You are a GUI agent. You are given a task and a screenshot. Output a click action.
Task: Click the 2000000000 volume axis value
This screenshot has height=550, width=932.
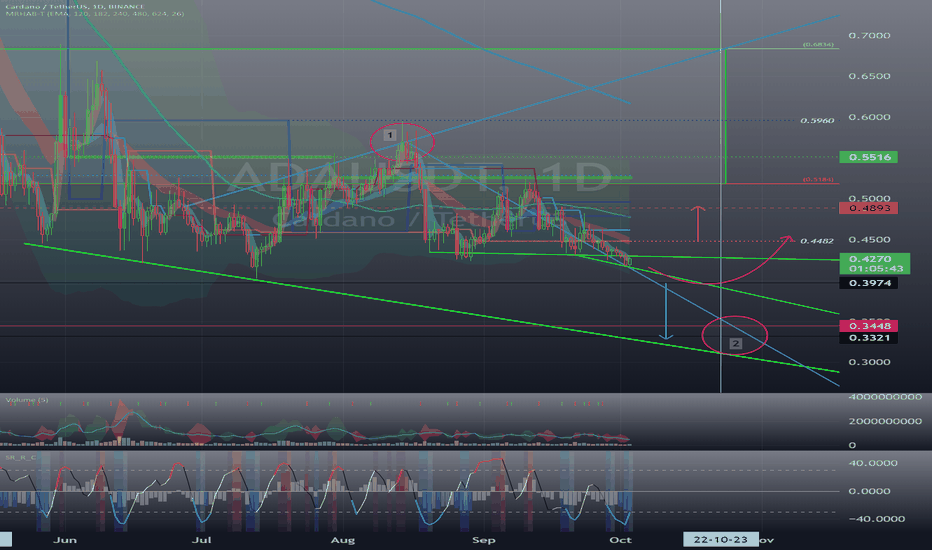click(x=886, y=421)
